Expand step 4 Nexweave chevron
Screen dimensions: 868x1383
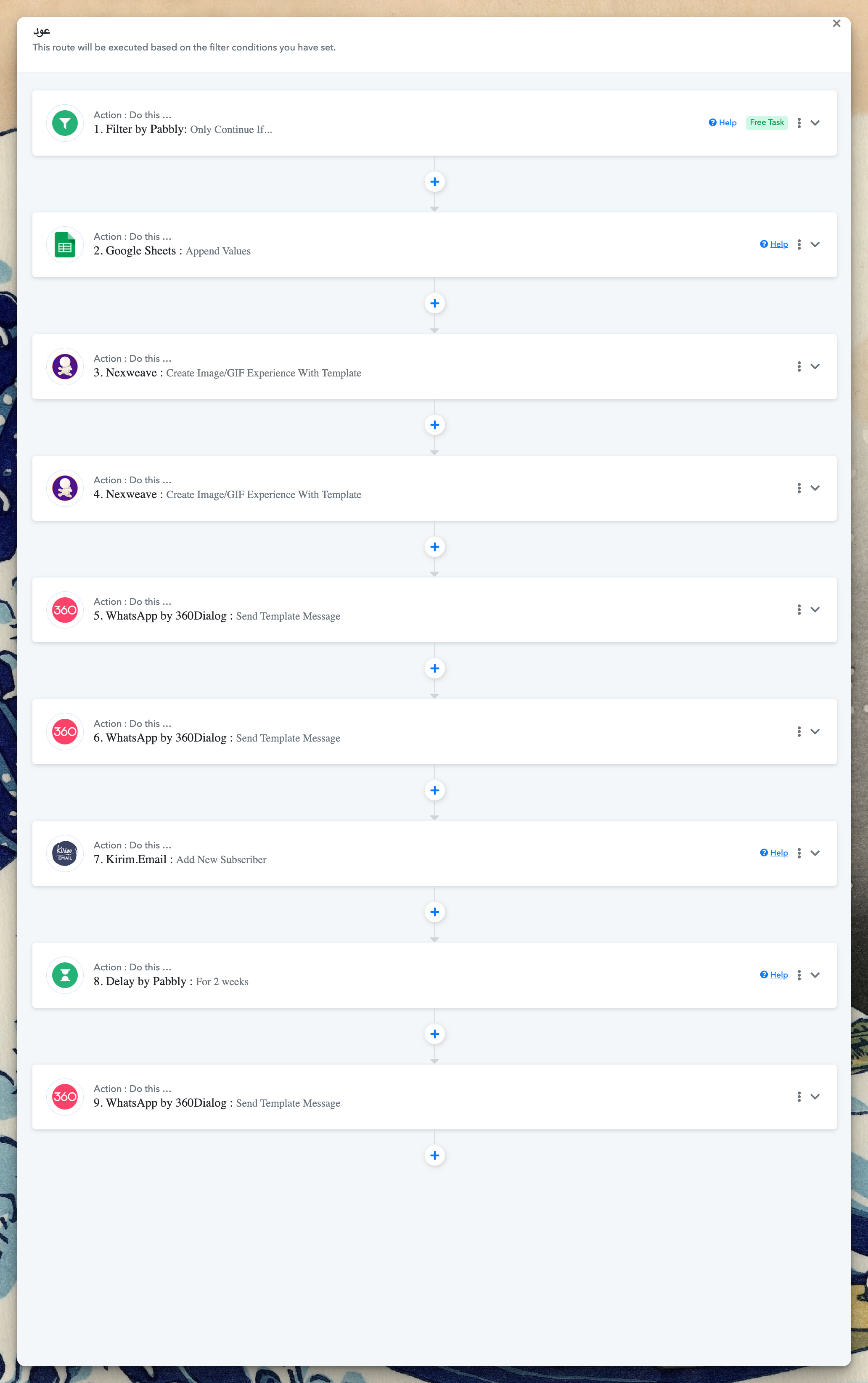pyautogui.click(x=815, y=488)
